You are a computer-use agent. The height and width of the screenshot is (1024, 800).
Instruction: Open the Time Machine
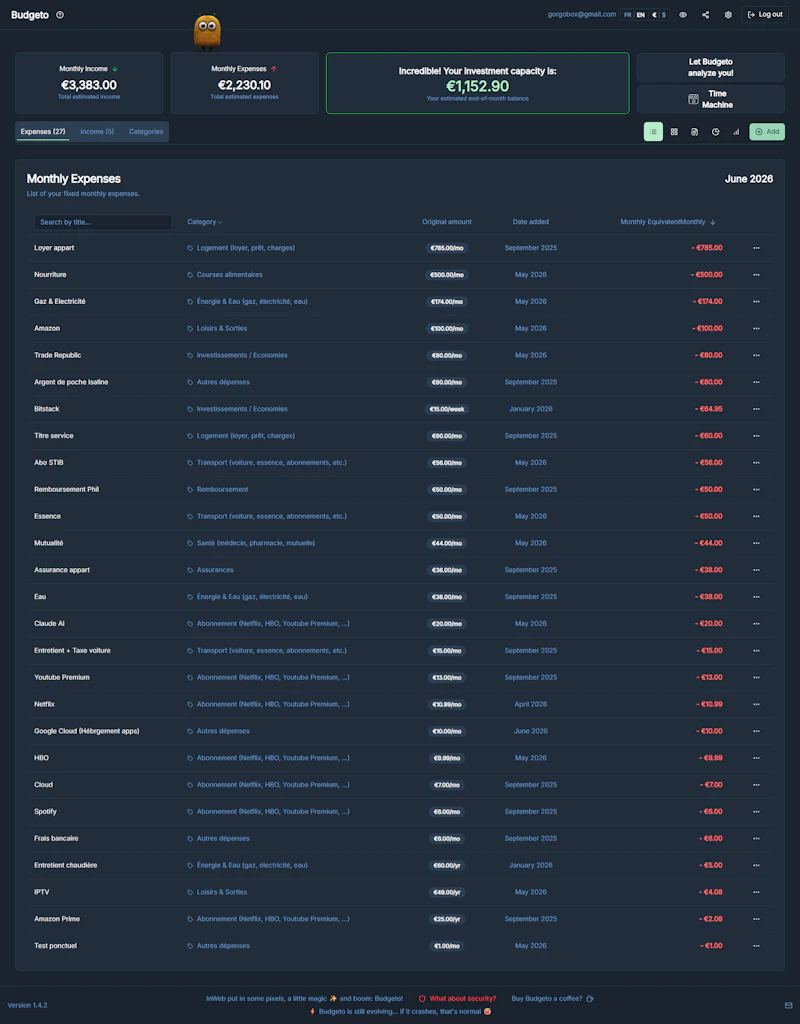[x=711, y=99]
